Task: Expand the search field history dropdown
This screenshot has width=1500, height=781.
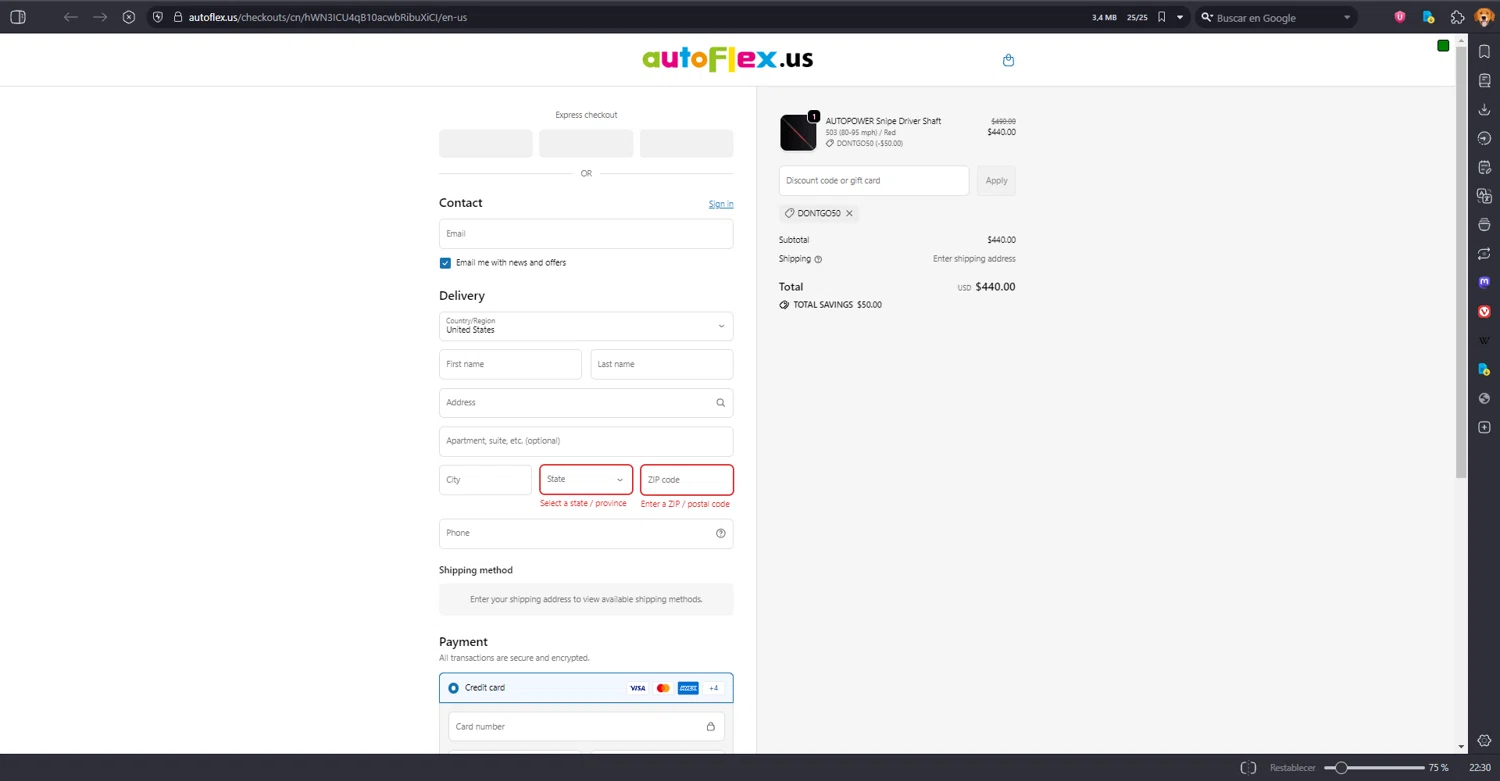Action: coord(1347,17)
